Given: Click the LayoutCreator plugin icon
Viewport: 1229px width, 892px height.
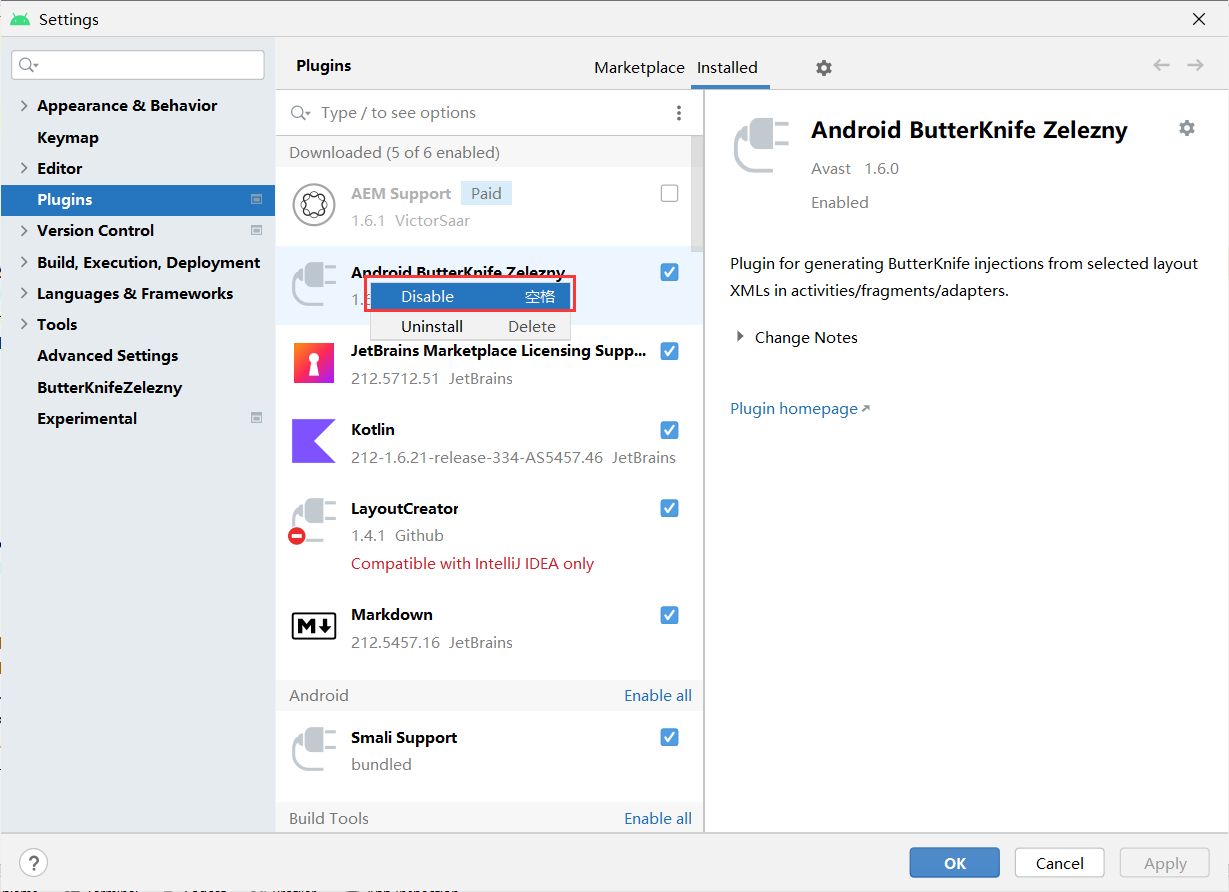Looking at the screenshot, I should tap(313, 520).
